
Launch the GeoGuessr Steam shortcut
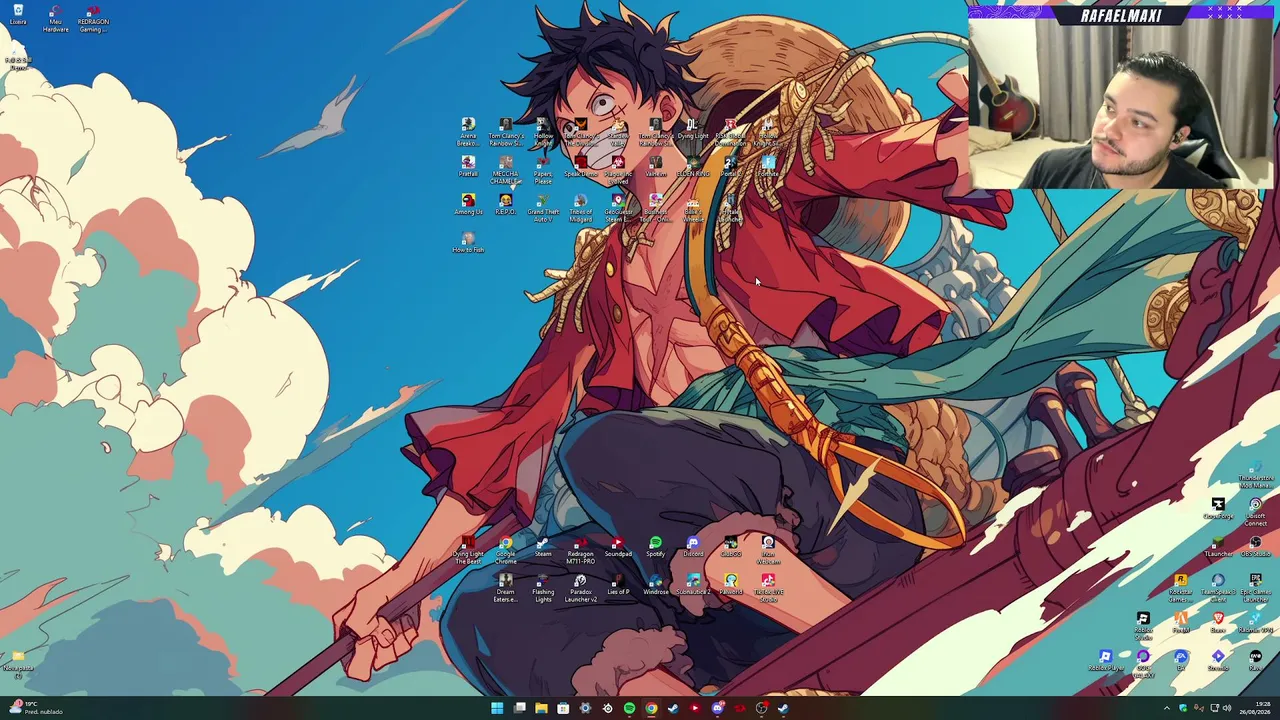coord(618,208)
